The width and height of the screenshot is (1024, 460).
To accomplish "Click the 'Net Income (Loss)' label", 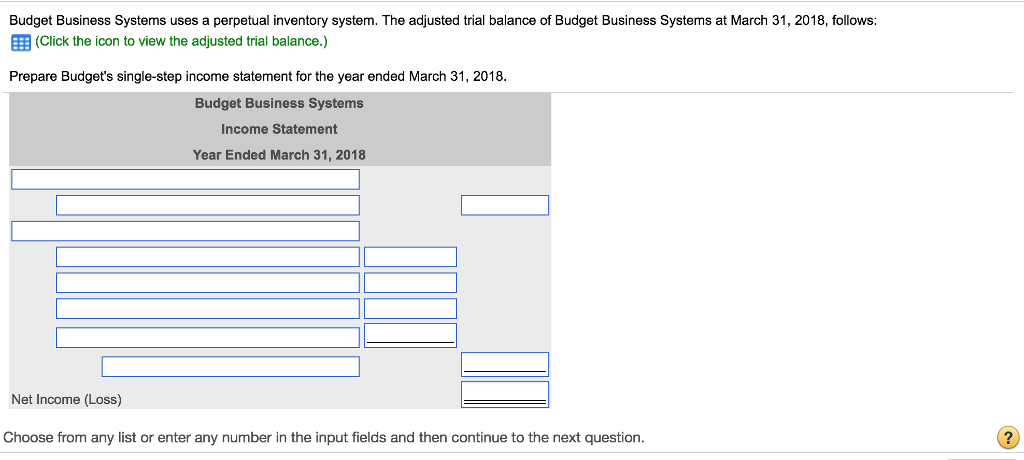I will (67, 399).
